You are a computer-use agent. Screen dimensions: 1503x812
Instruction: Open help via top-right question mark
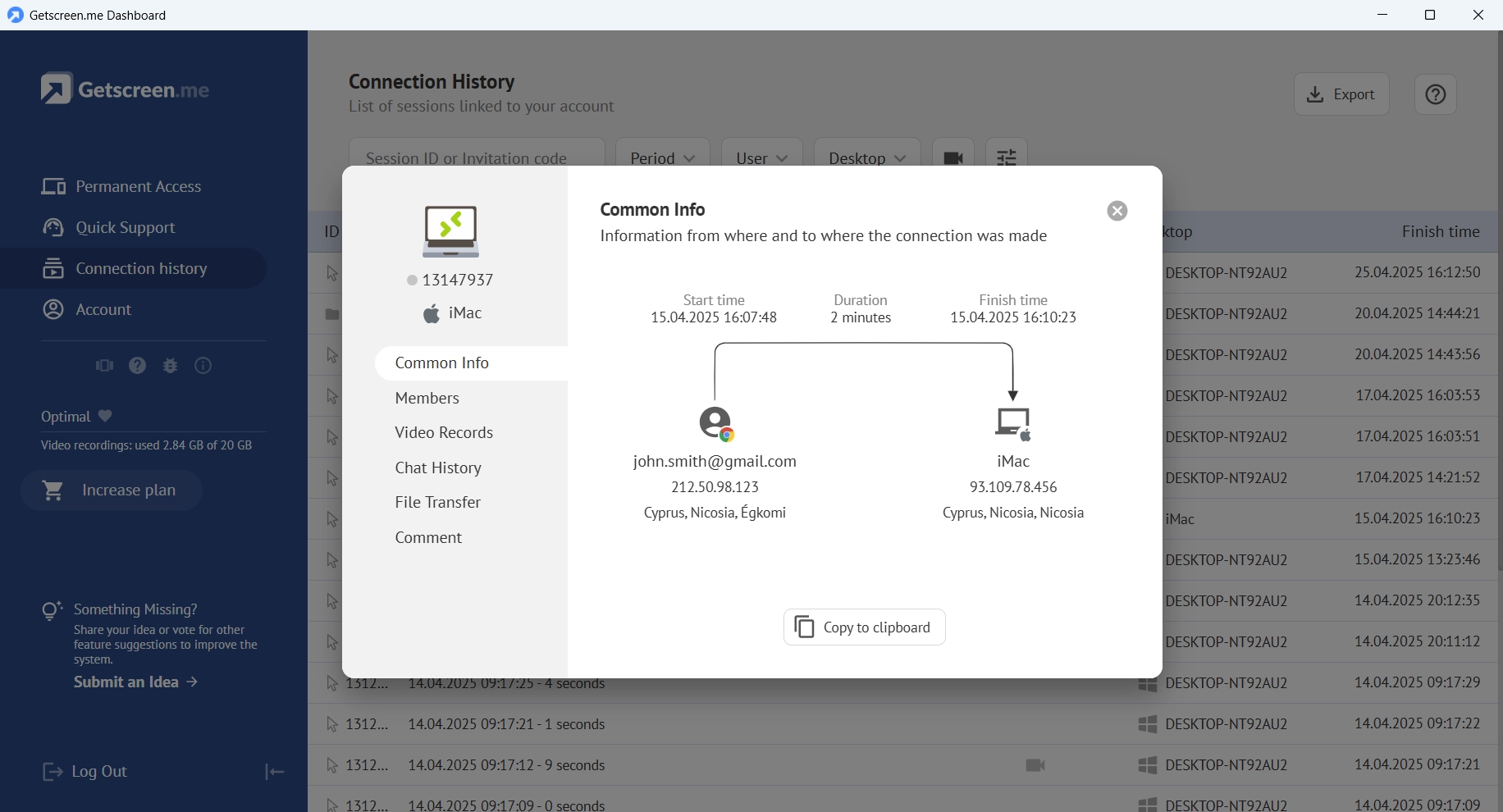(x=1435, y=94)
